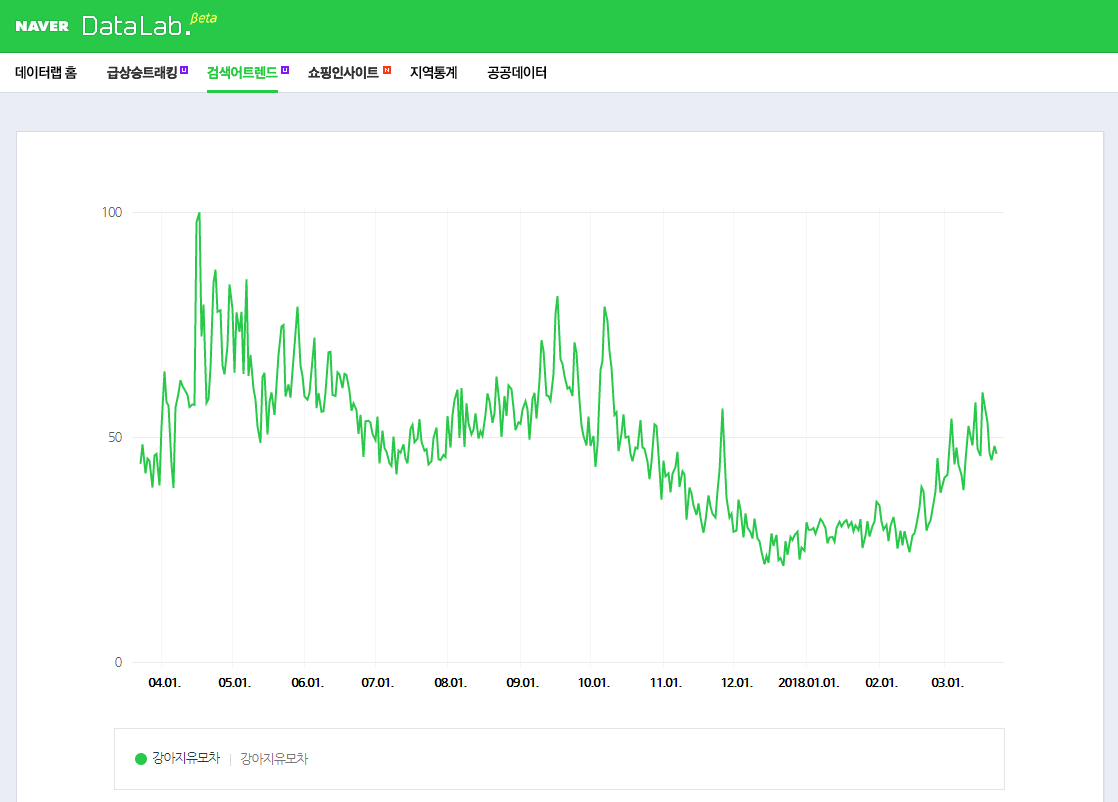Open the 데이터랩 홈 tab
Screen dimensions: 1118x802
46,73
